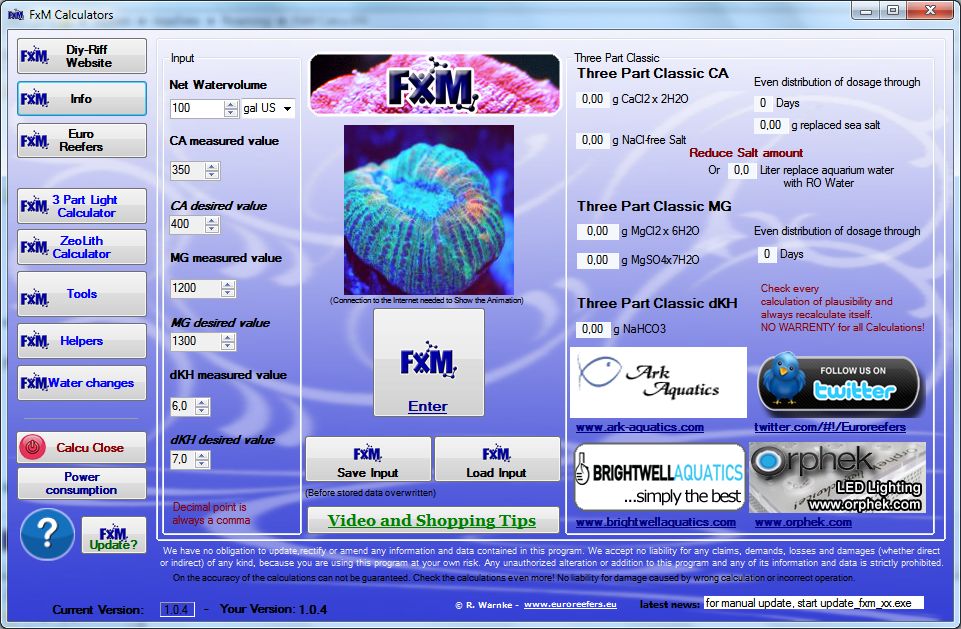Click the FxM Calculators title bar icon

coord(15,15)
